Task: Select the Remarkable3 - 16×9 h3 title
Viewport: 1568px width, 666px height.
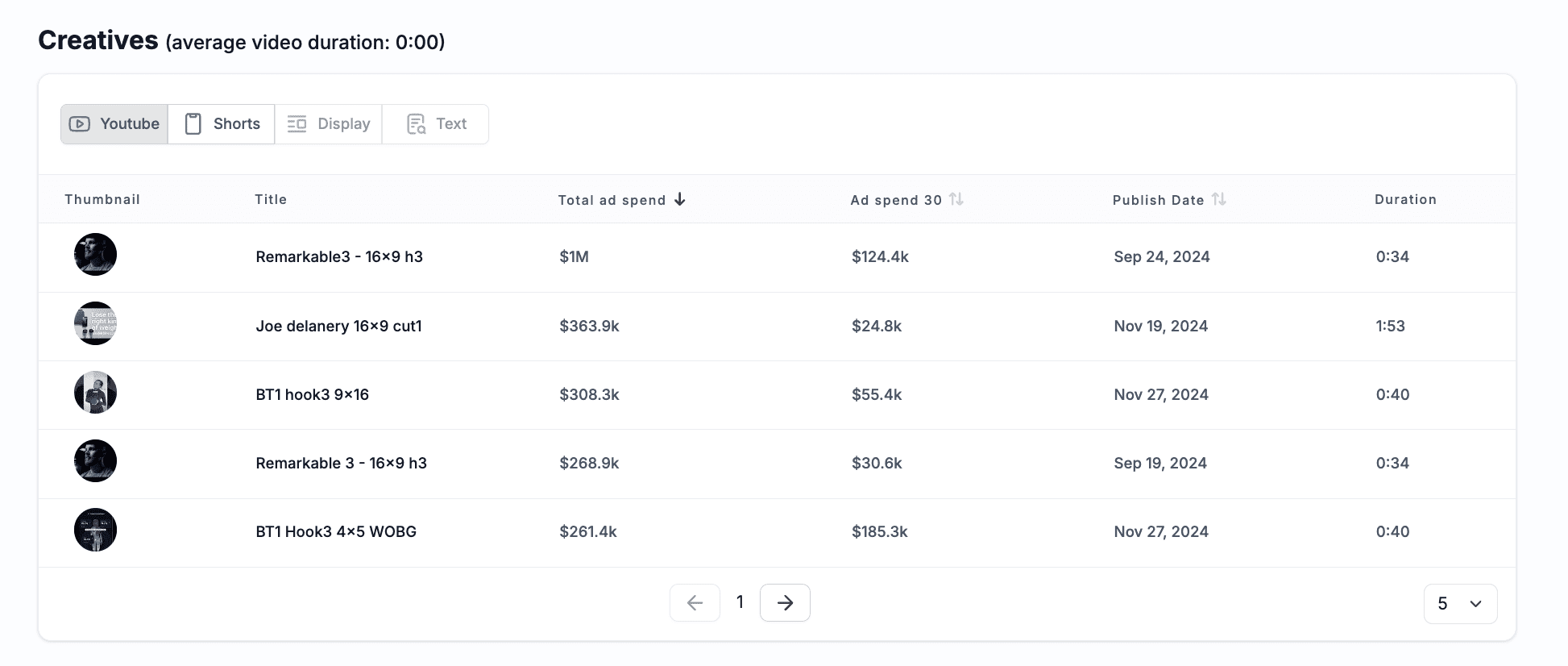Action: coord(339,257)
